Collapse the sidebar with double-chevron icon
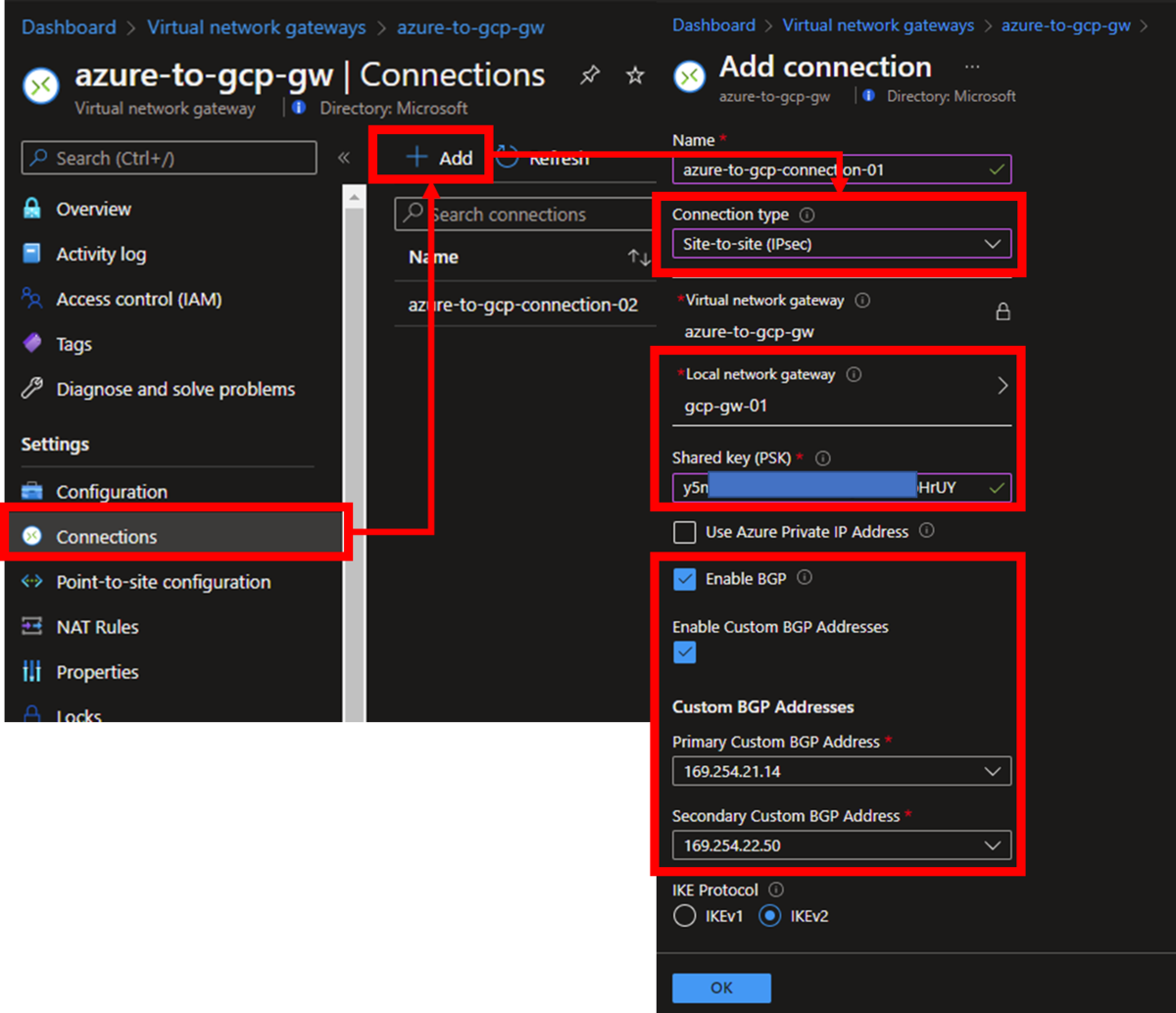The image size is (1176, 1013). (344, 158)
